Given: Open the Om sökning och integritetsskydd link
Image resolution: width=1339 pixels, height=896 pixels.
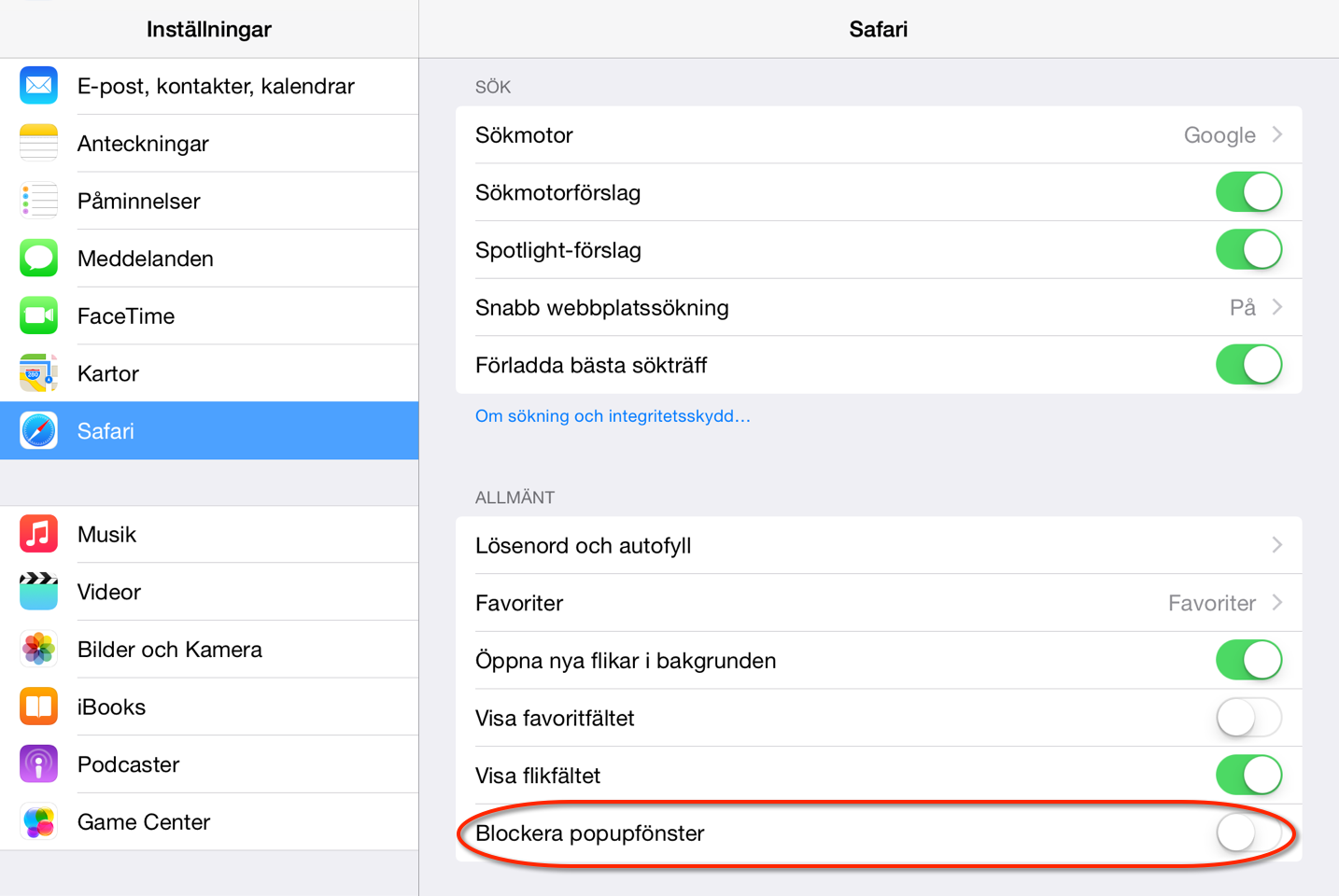Looking at the screenshot, I should 613,416.
